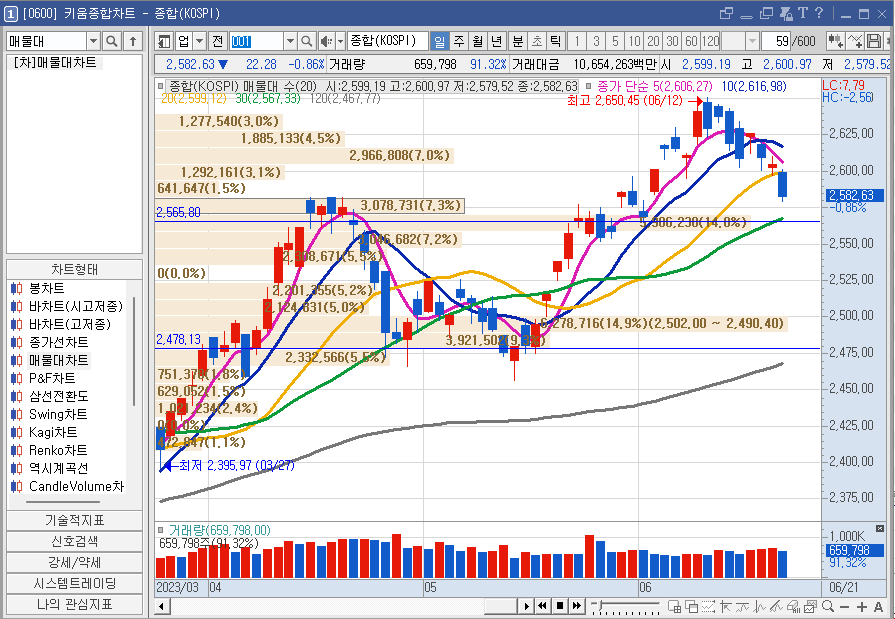Screen dimensions: 895x619
Task: Toggle the 종가 단순 moving average legend box
Action: click(588, 86)
